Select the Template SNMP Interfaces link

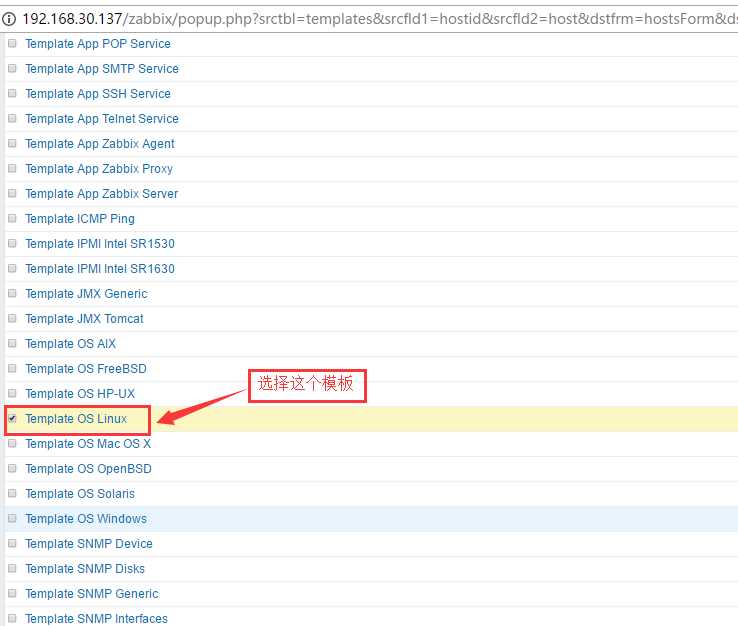(x=96, y=618)
